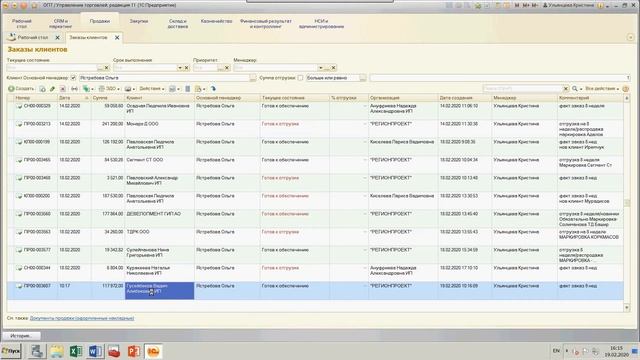Open the print icon dropdown
The width and height of the screenshot is (640, 360).
pos(130,89)
